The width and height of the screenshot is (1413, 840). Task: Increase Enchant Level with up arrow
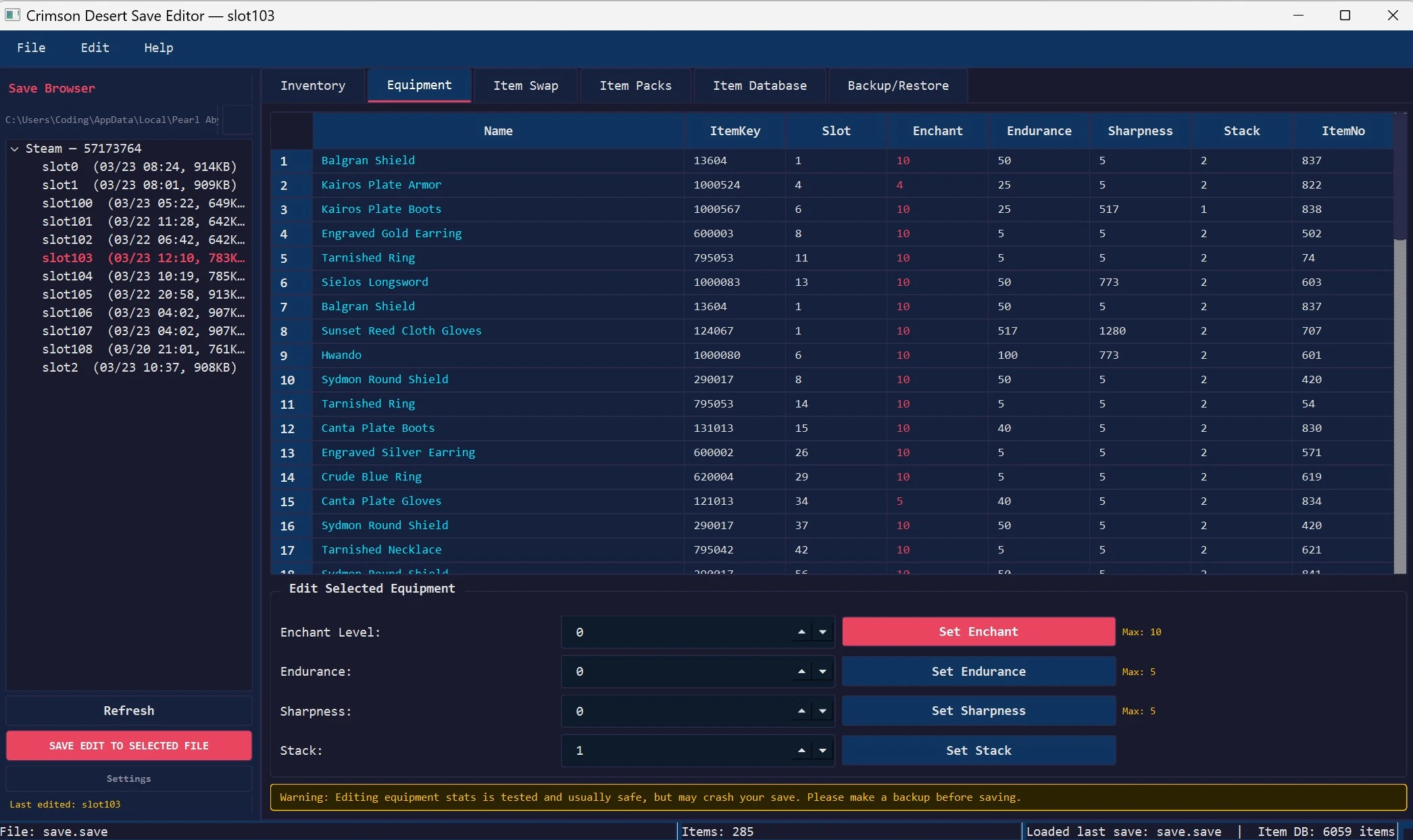pyautogui.click(x=801, y=632)
